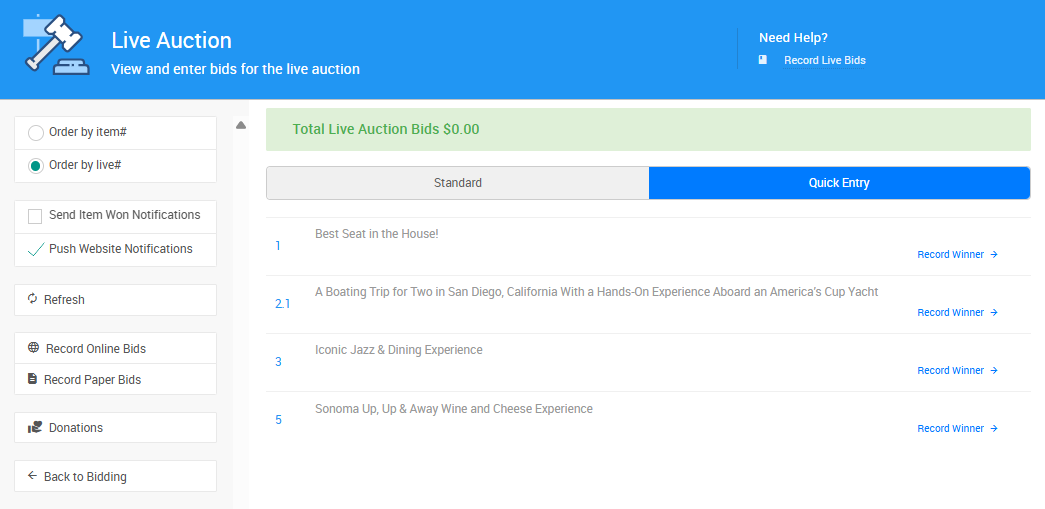Click the document icon for Record Paper Bids
Screen dimensions: 1045x509
pyautogui.click(x=32, y=379)
